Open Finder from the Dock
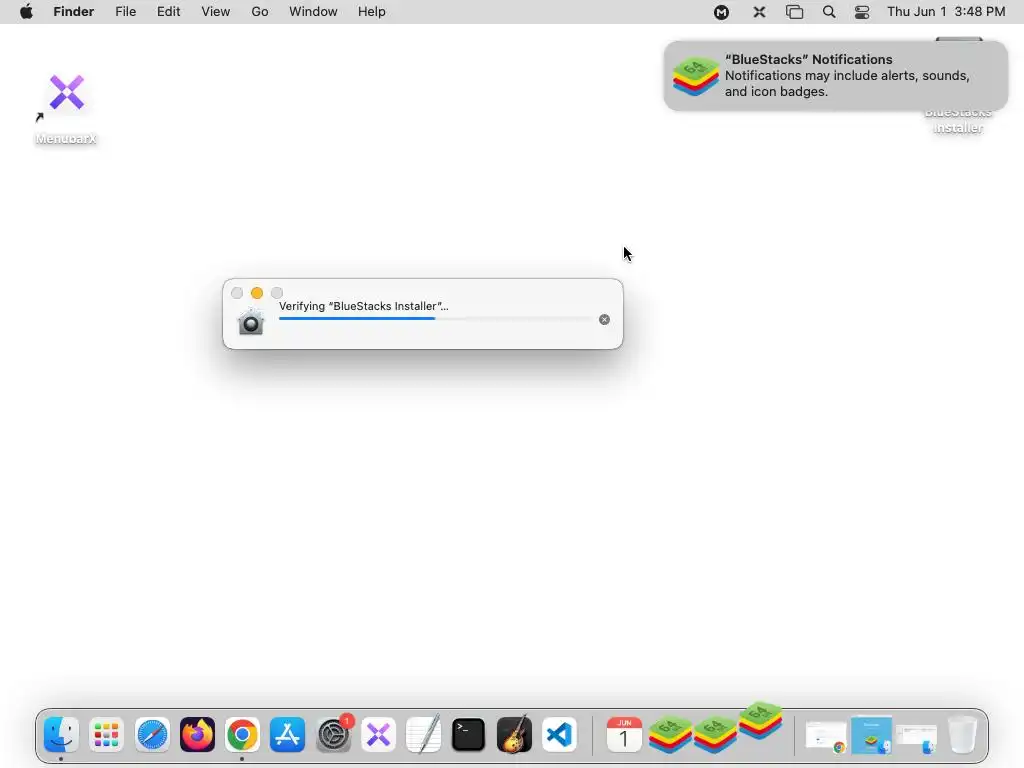Screen dimensions: 1024x768 61,735
